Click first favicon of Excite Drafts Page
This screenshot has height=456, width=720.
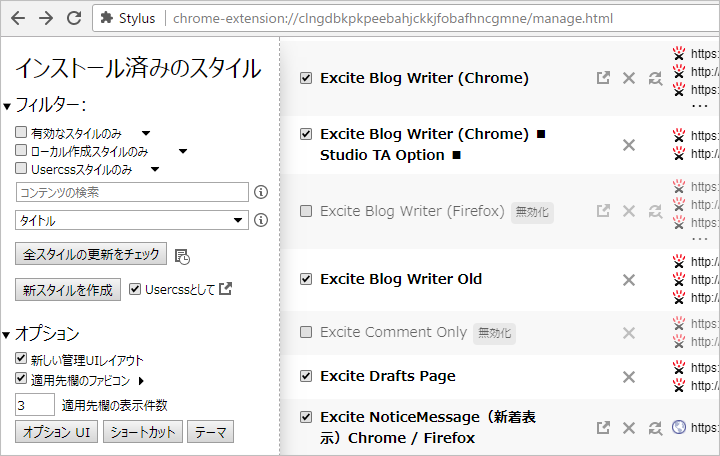(679, 367)
